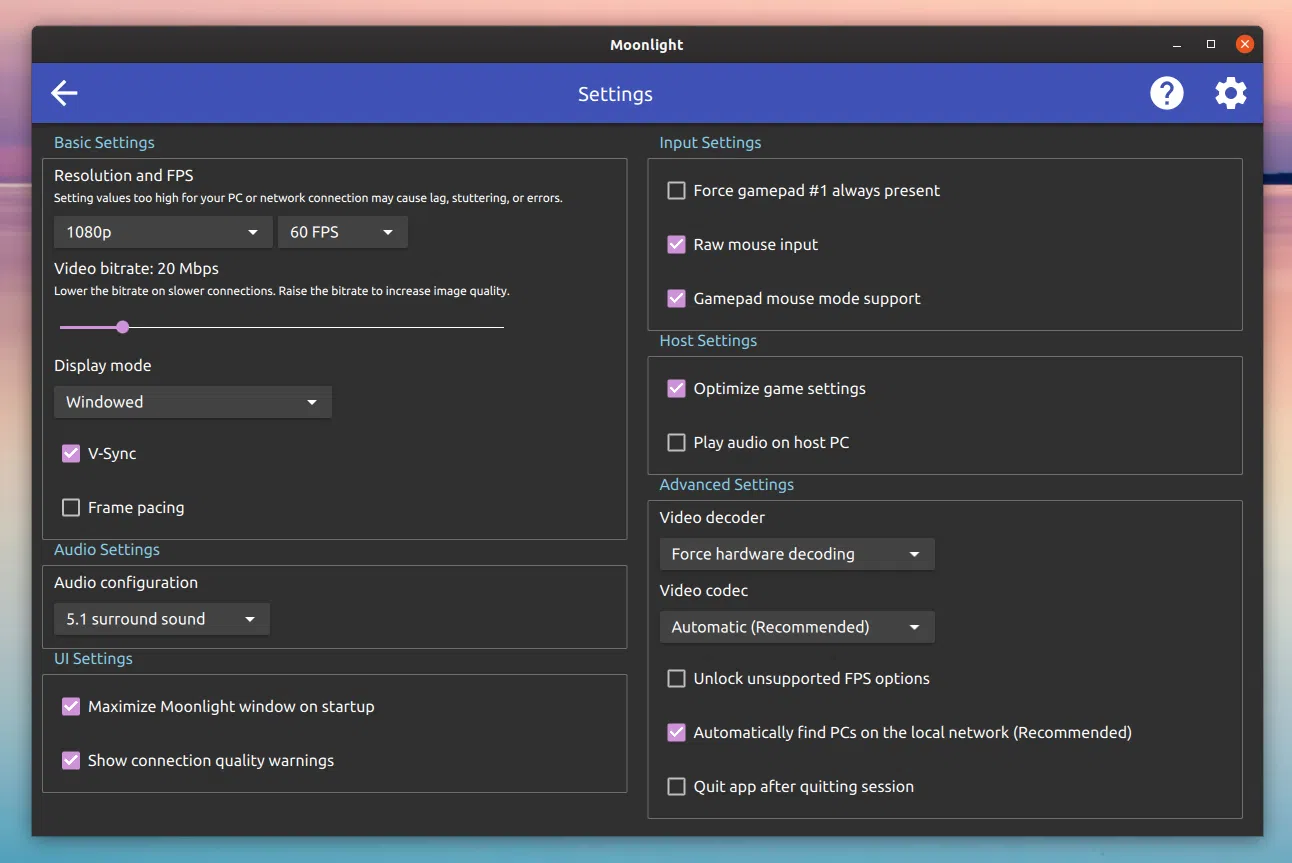Enable Quit app after quitting session
The width and height of the screenshot is (1292, 863).
click(677, 786)
